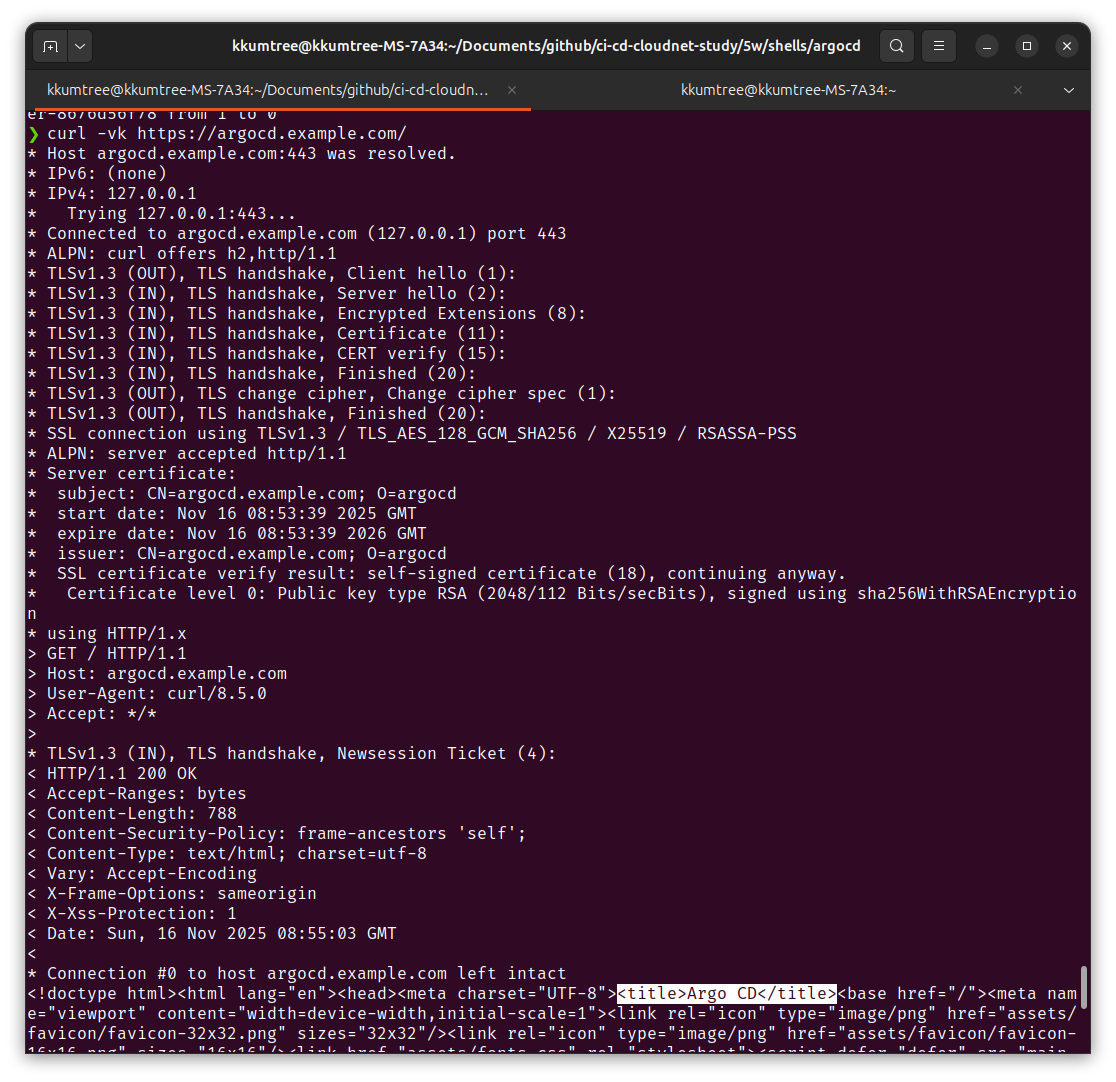Click the 'X-Frame-Options: sameorigin' header
Screen dimensions: 1116x1082
[x=172, y=894]
